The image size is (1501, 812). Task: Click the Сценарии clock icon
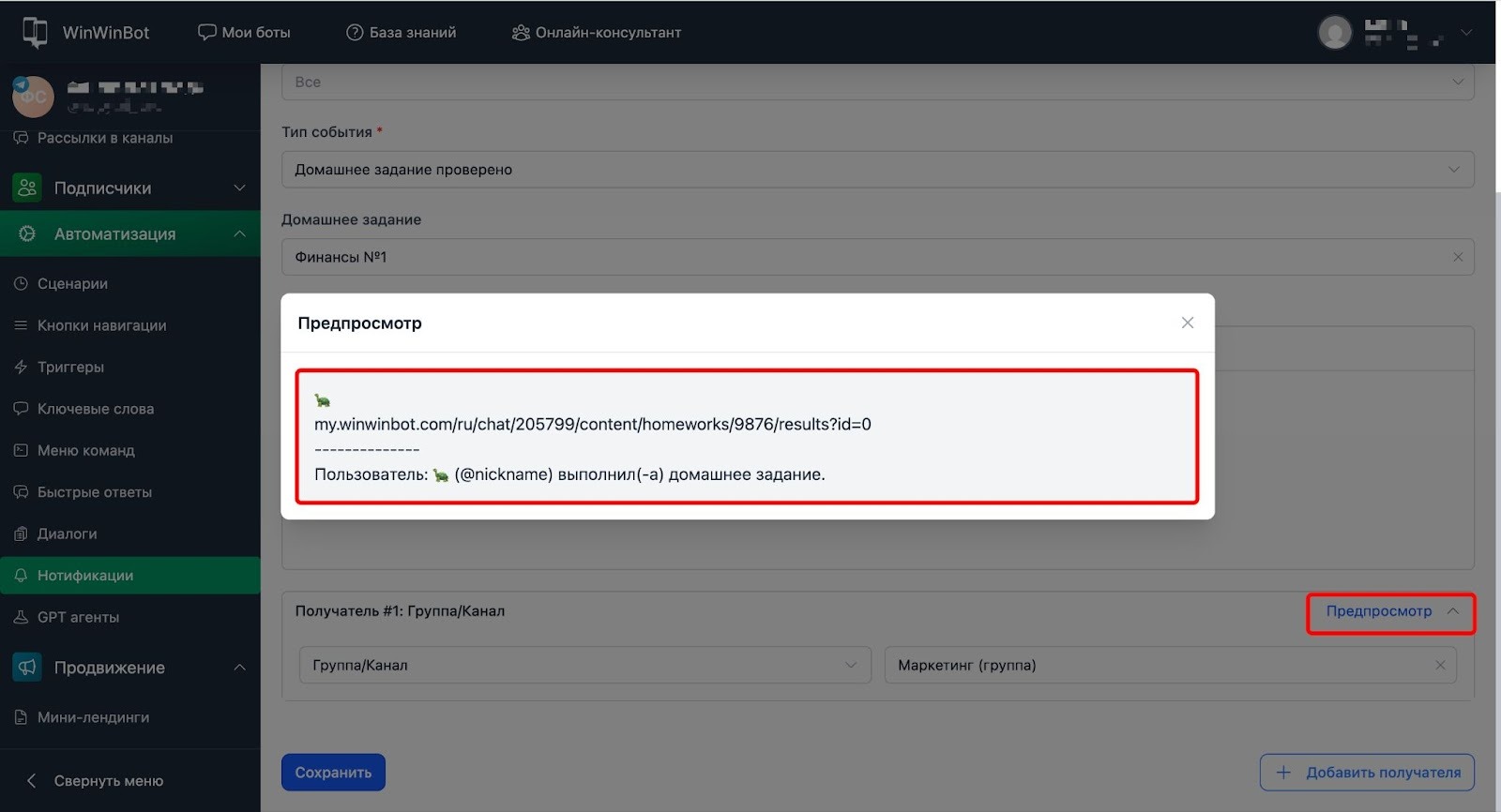click(21, 283)
